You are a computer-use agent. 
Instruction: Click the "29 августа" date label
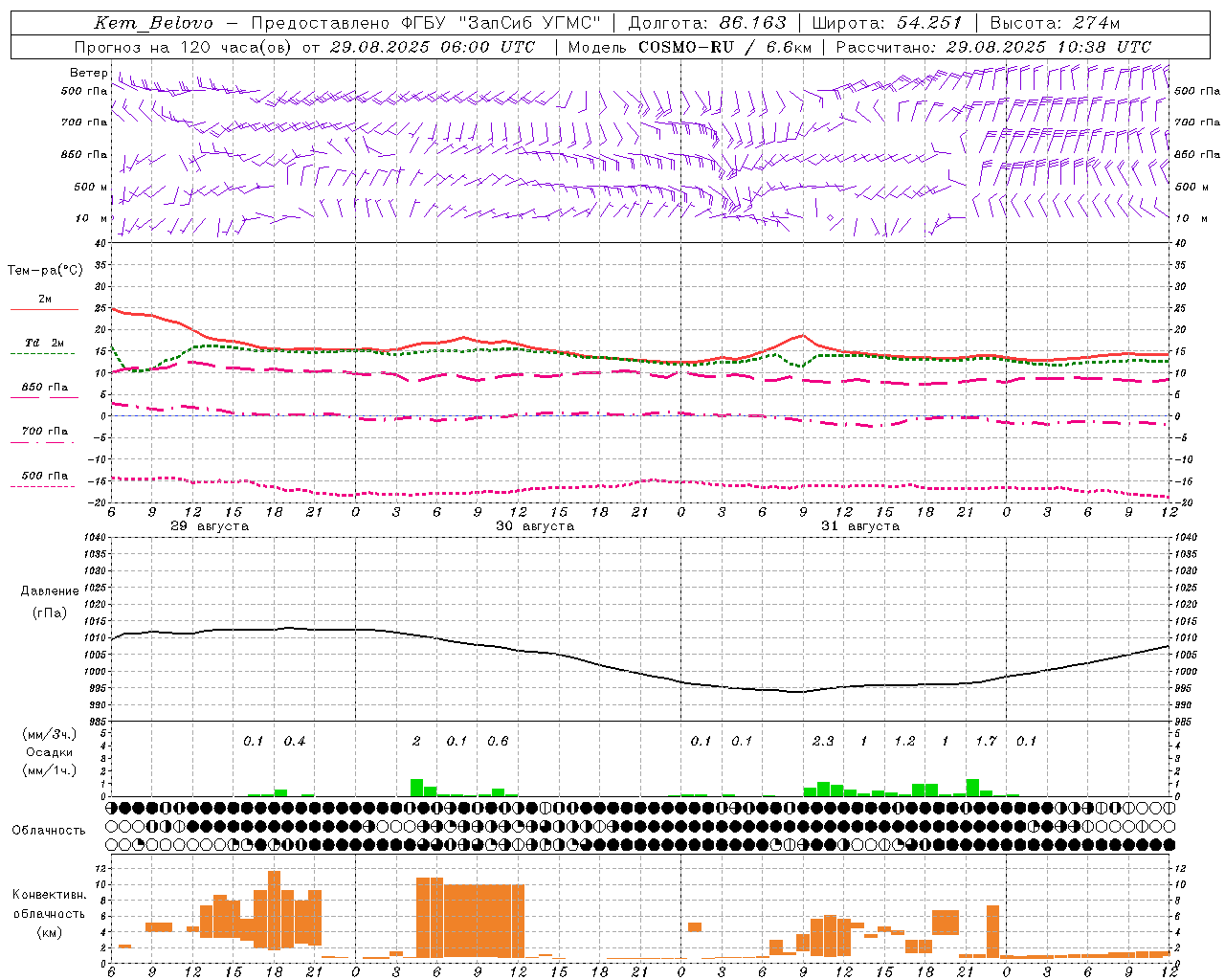click(210, 526)
